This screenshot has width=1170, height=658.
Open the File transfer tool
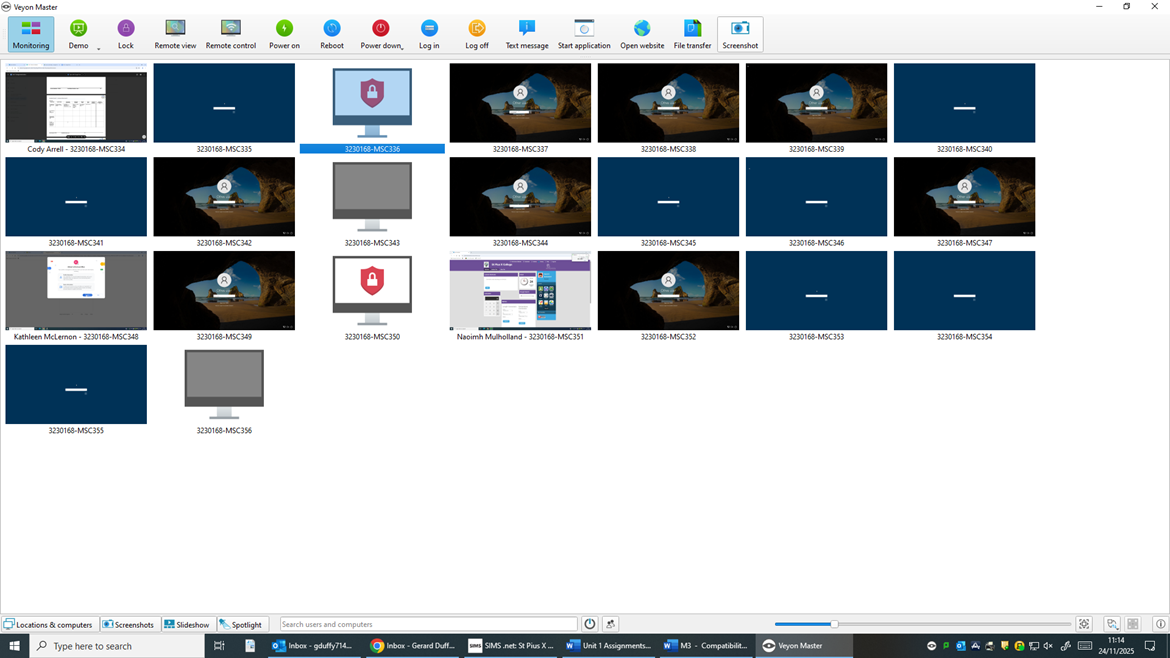(692, 34)
